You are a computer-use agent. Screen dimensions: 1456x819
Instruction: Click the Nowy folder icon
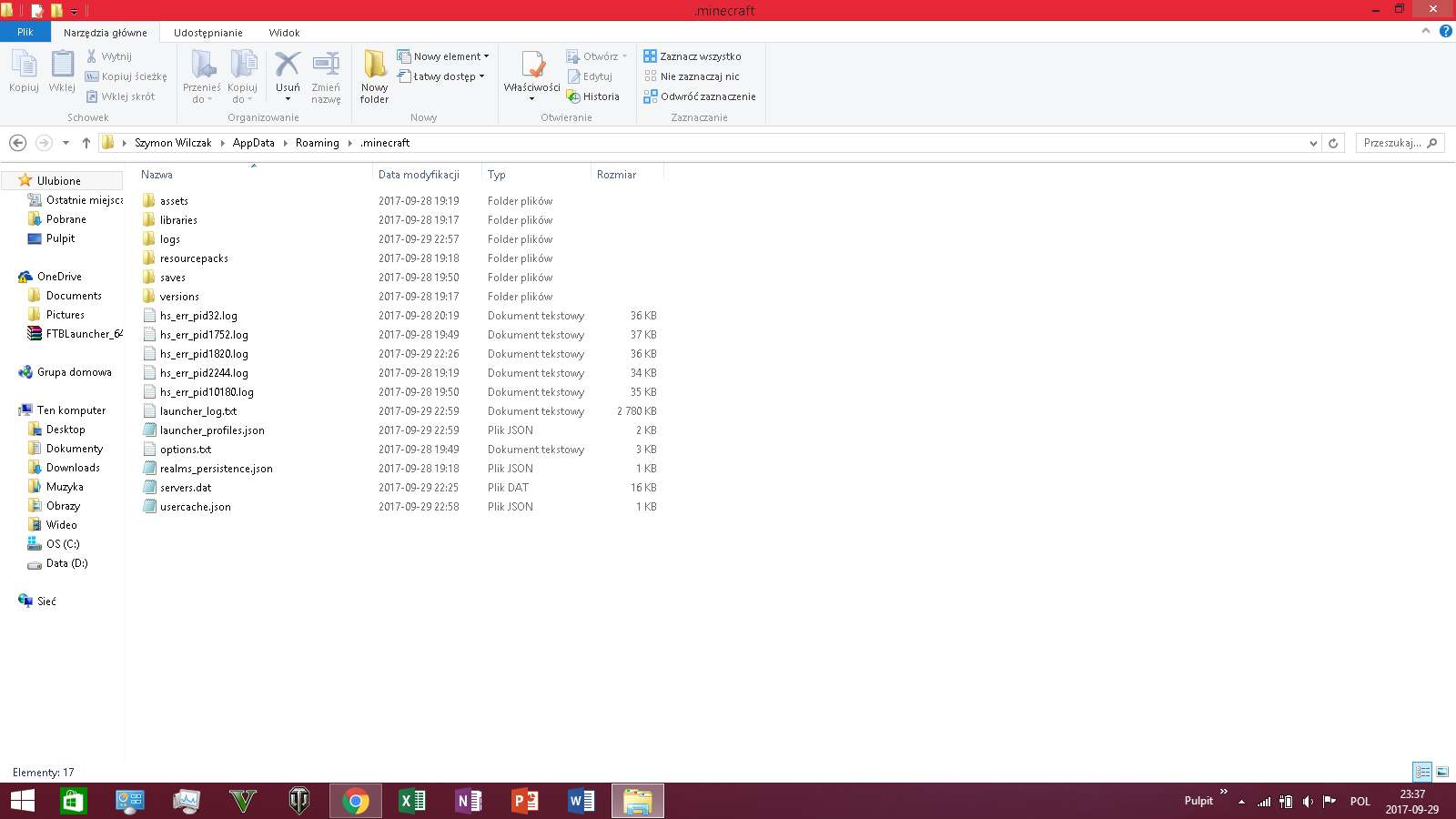tap(374, 66)
